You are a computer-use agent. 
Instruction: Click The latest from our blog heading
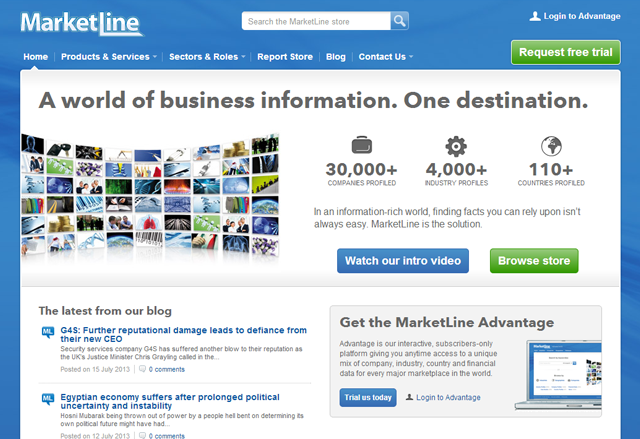pyautogui.click(x=105, y=311)
